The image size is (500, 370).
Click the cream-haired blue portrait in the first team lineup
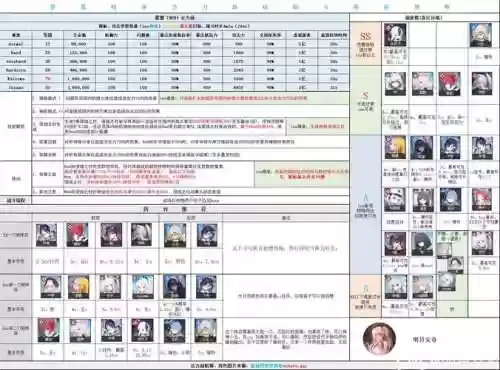click(x=175, y=235)
